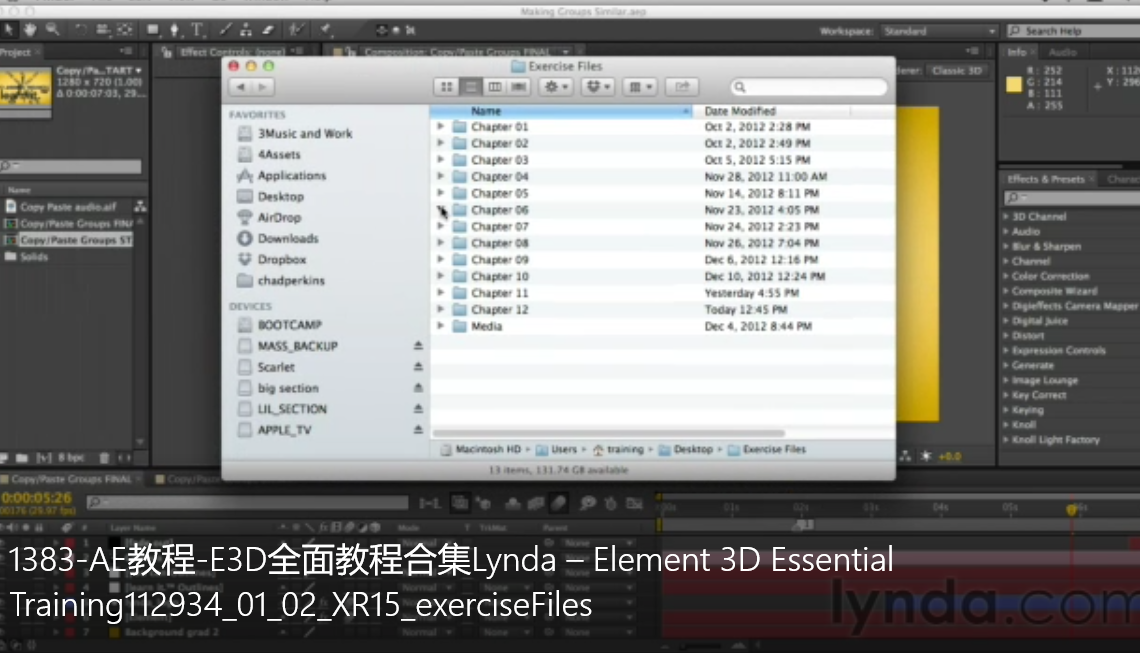
Task: Select the Zoom magnifier tool
Action: [x=52, y=30]
